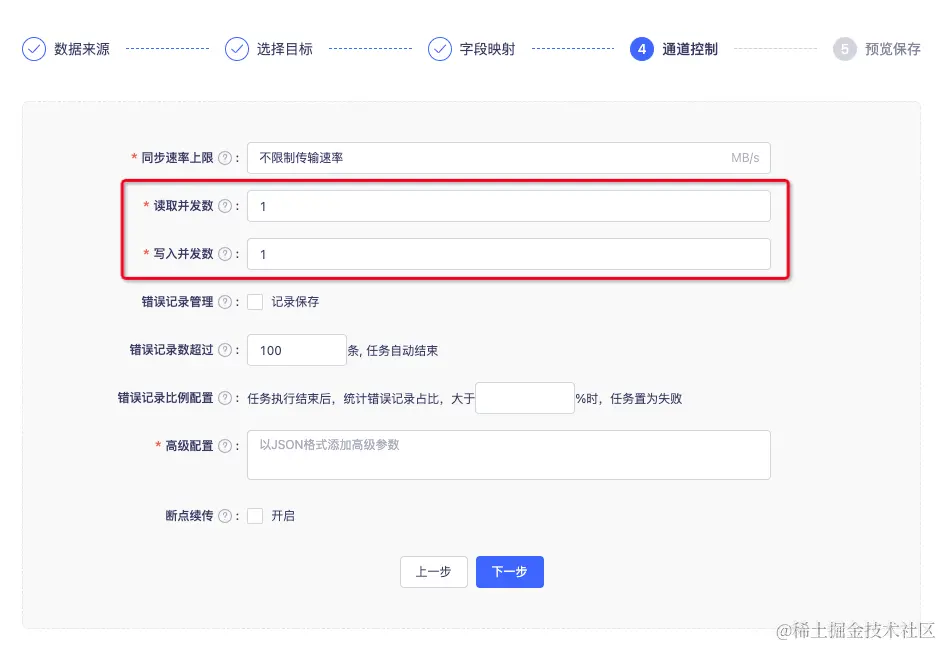Focus the 写入并发数 input field
Screen dimensions: 942x647
(x=509, y=254)
